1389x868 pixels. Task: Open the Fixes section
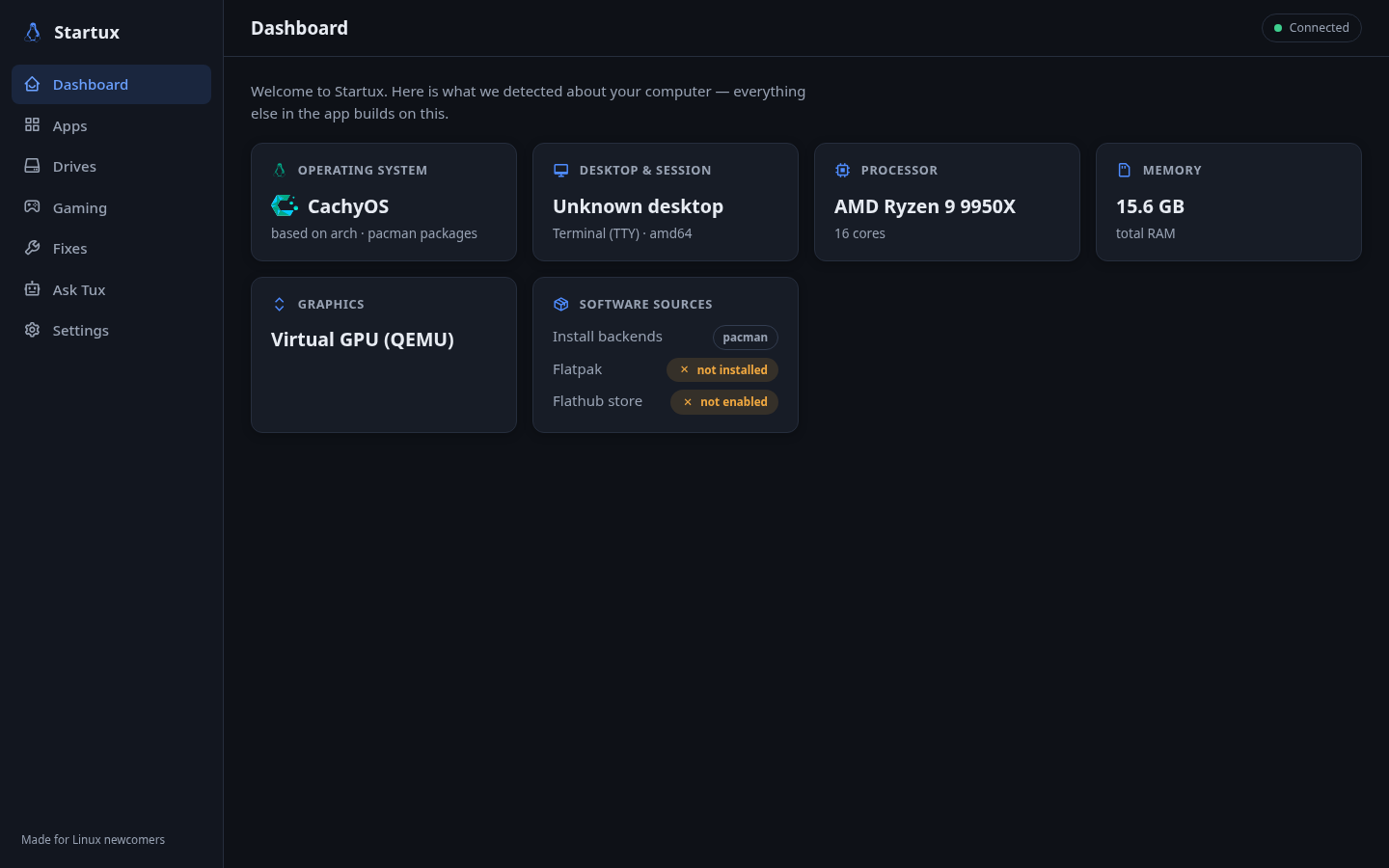111,248
